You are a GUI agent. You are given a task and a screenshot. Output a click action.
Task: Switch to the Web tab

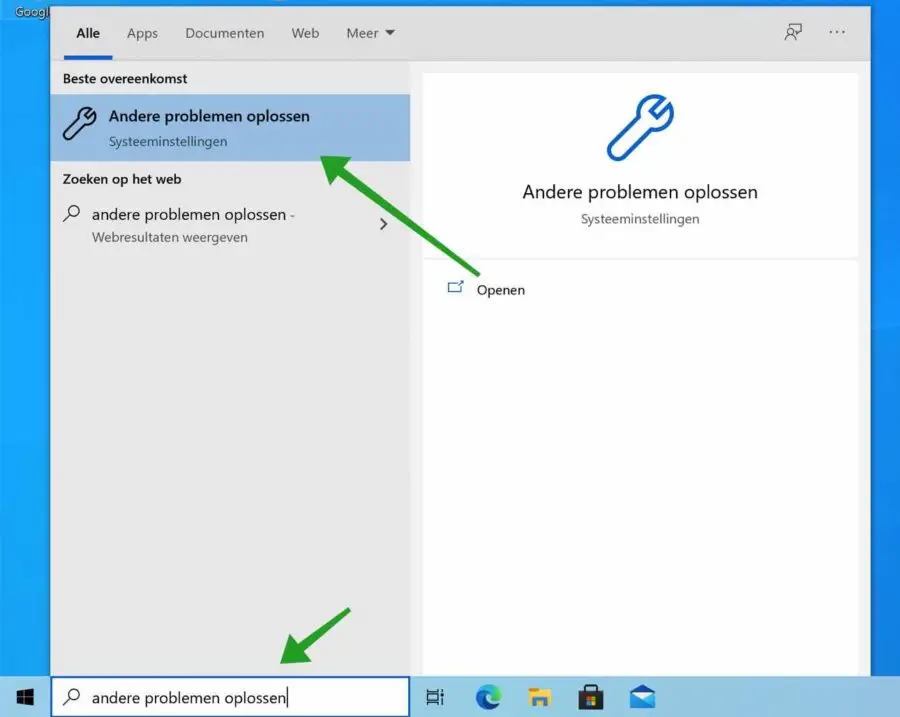(x=305, y=33)
